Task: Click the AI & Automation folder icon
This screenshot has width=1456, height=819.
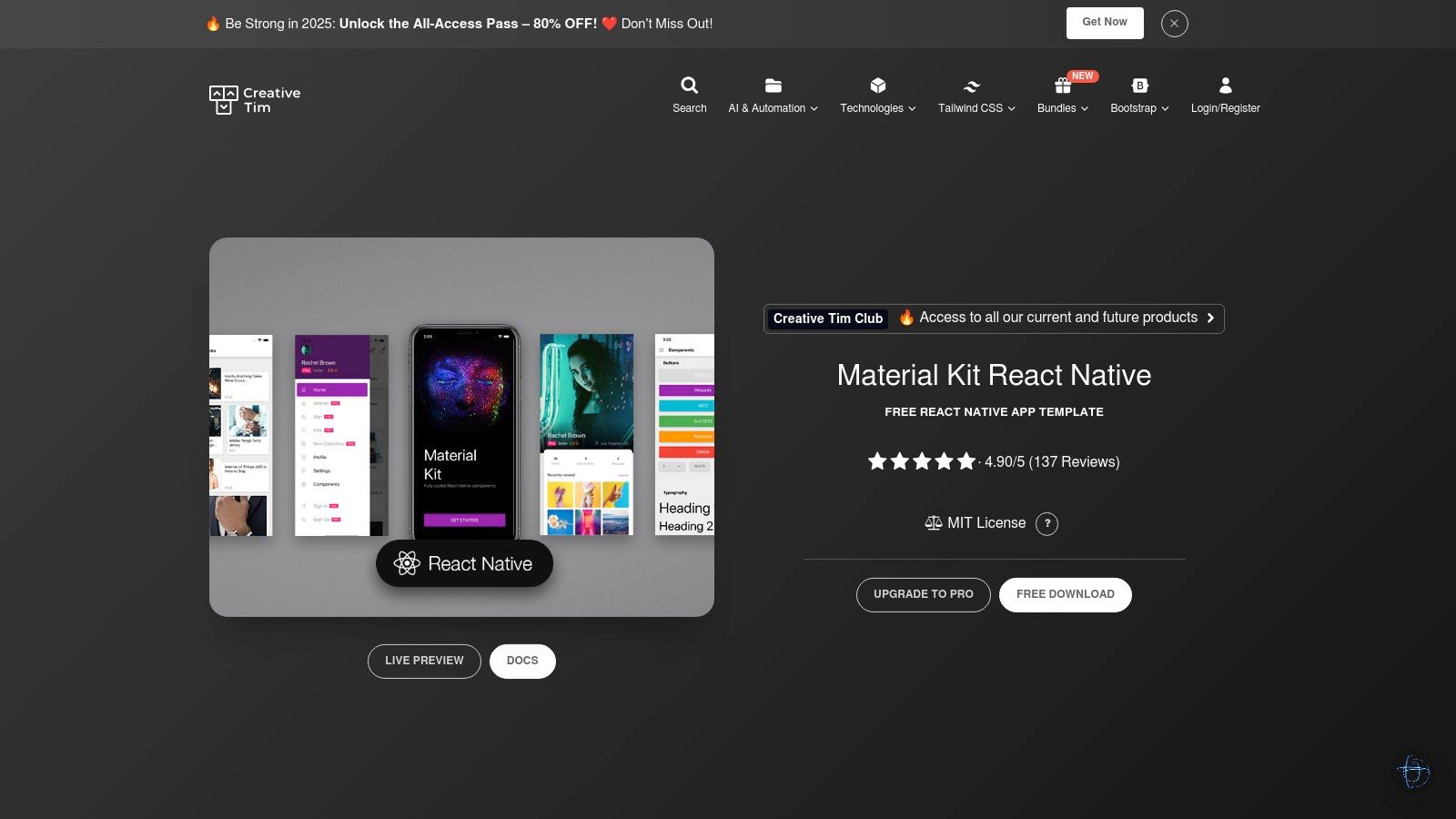Action: tap(773, 86)
